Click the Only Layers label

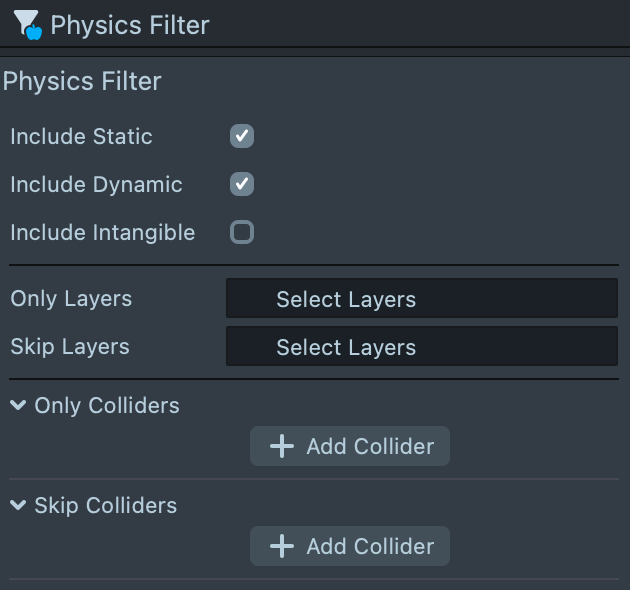click(70, 298)
